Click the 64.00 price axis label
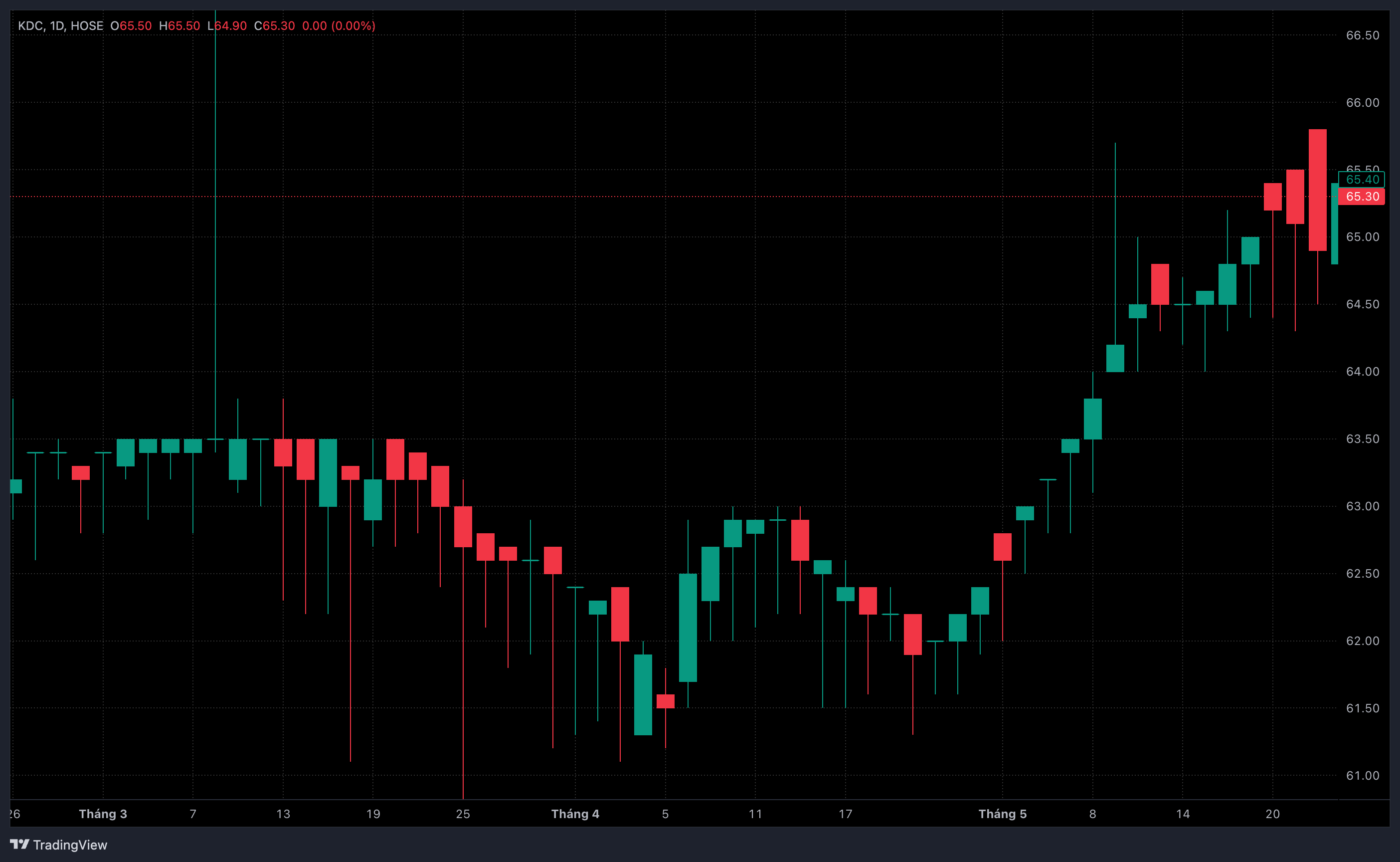1400x862 pixels. (1363, 372)
